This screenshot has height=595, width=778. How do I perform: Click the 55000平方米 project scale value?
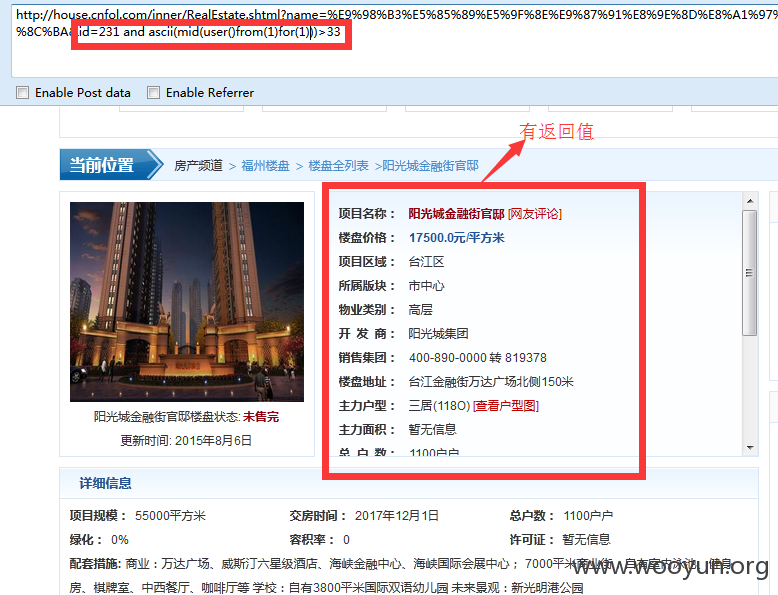[170, 516]
